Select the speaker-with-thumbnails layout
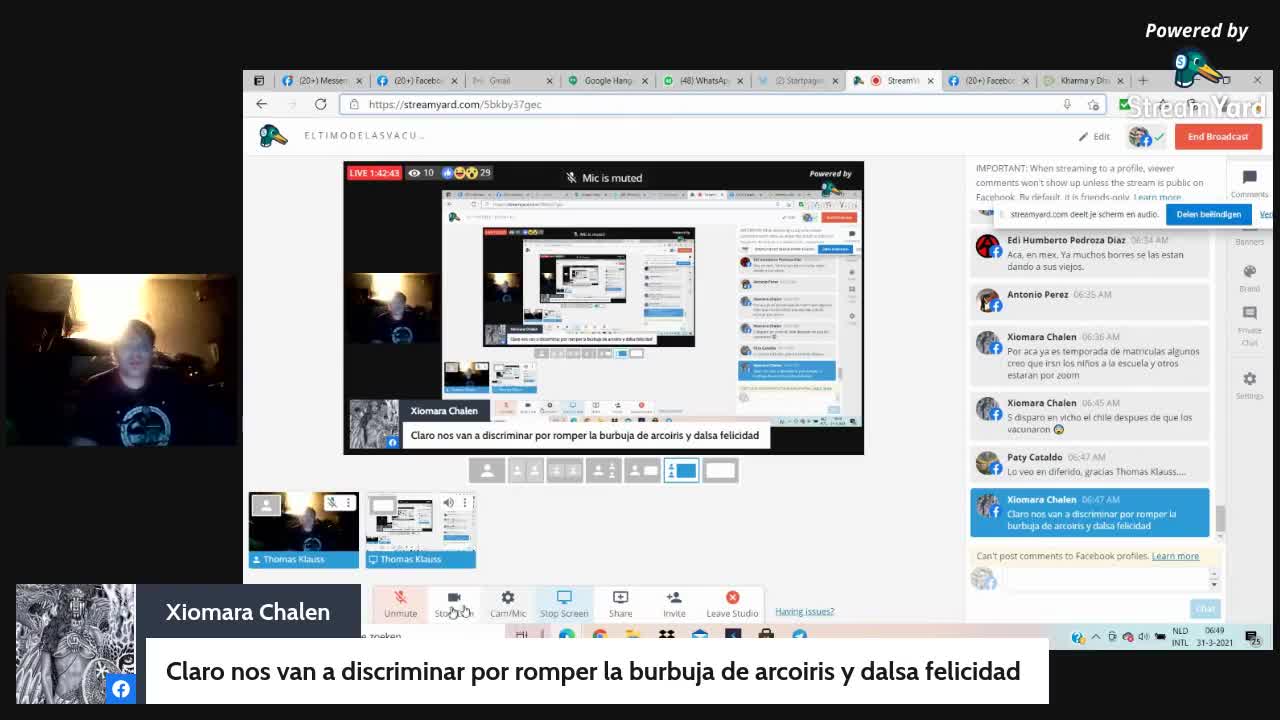This screenshot has height=720, width=1280. tap(603, 470)
